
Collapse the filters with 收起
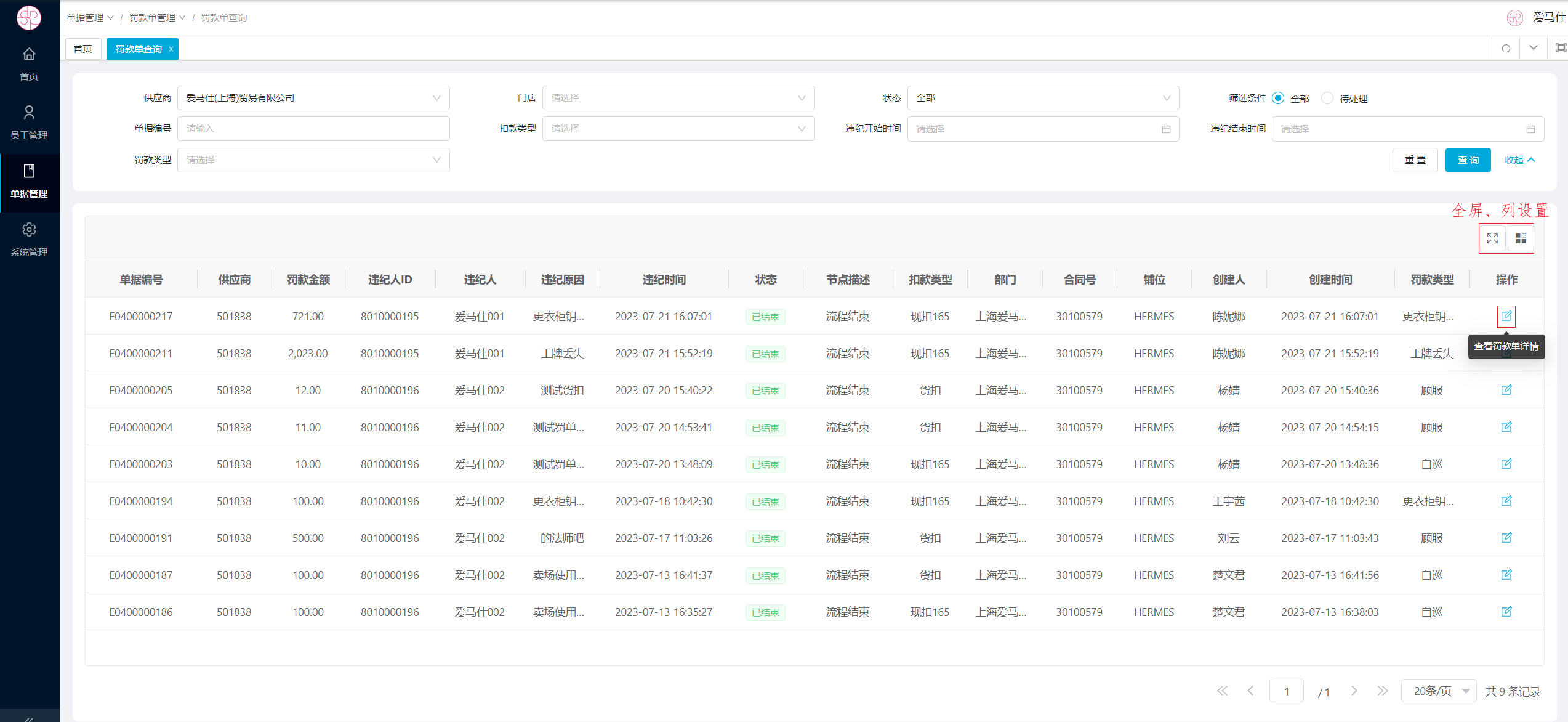tap(1520, 160)
